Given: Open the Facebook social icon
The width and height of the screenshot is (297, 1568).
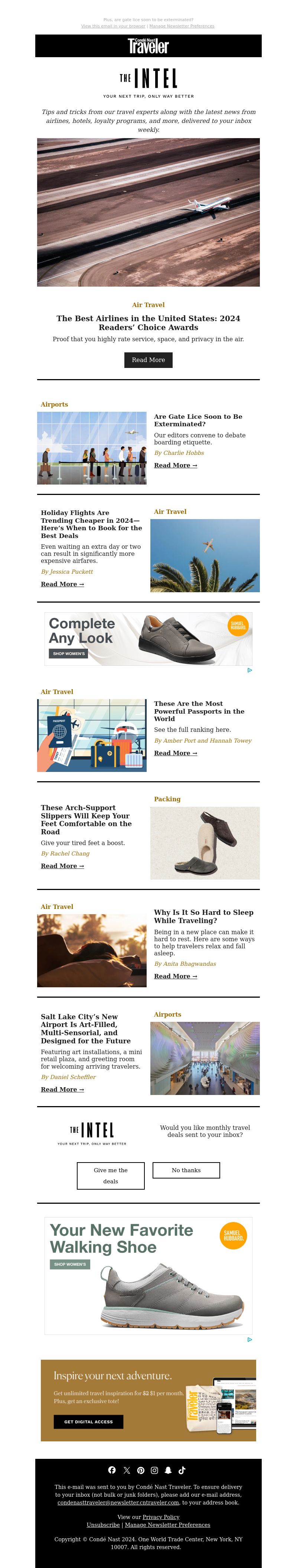Looking at the screenshot, I should click(x=112, y=1470).
